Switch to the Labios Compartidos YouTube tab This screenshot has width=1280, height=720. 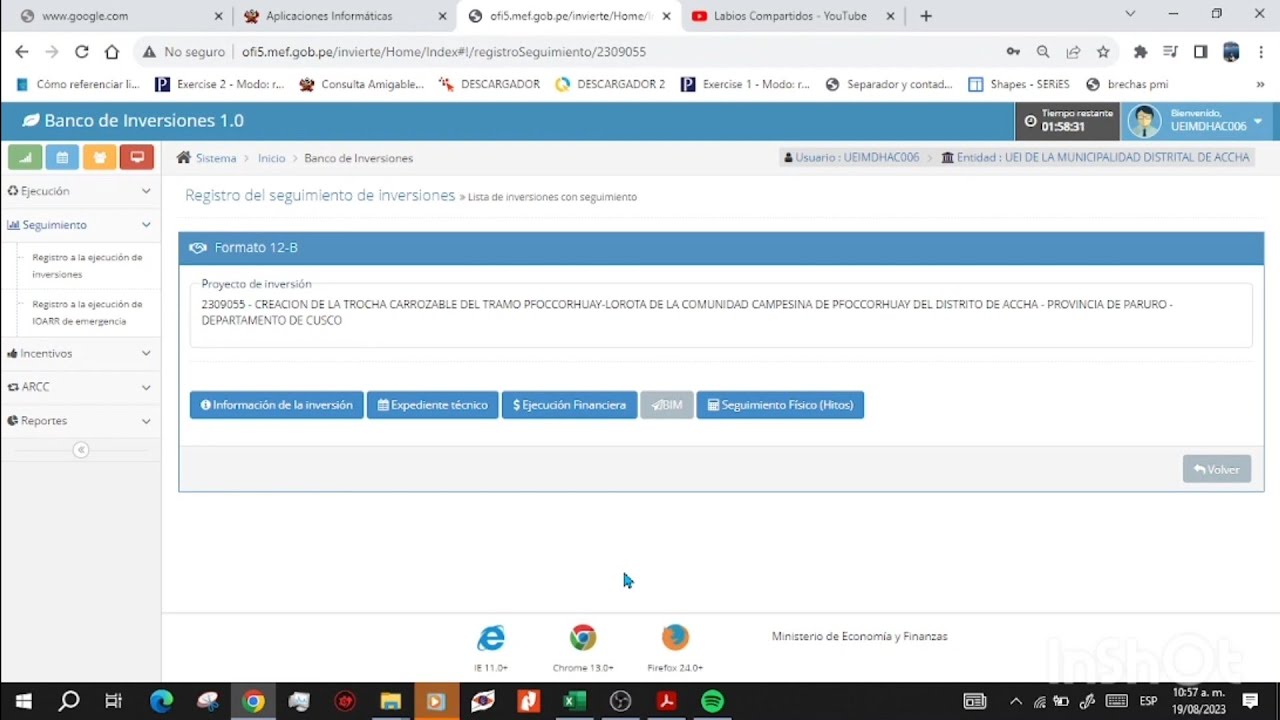792,16
